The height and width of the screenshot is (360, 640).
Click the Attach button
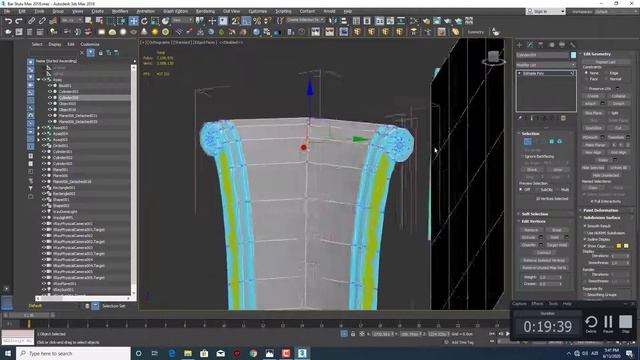[591, 104]
